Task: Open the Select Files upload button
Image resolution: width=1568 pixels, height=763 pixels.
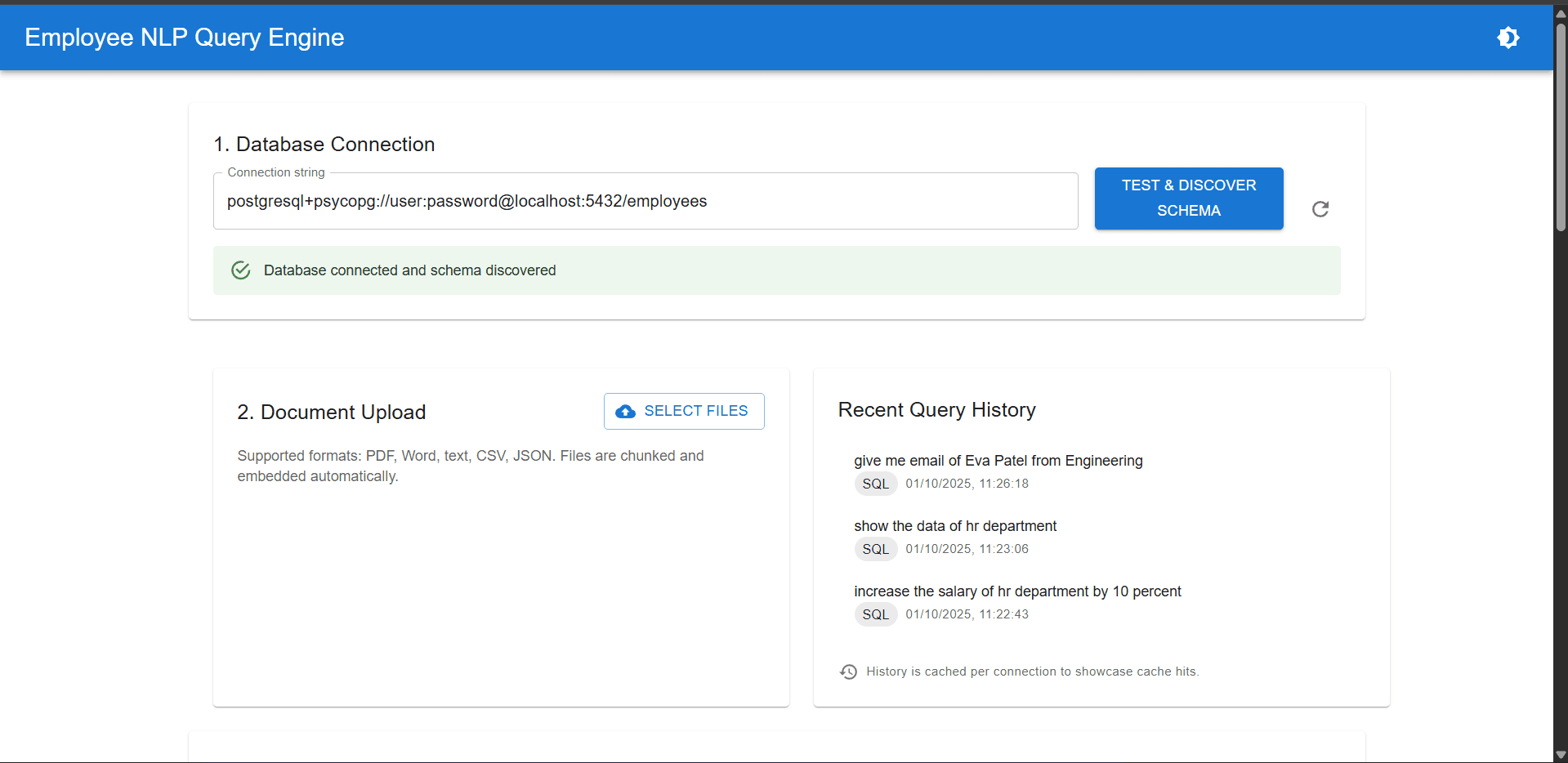Action: point(684,411)
